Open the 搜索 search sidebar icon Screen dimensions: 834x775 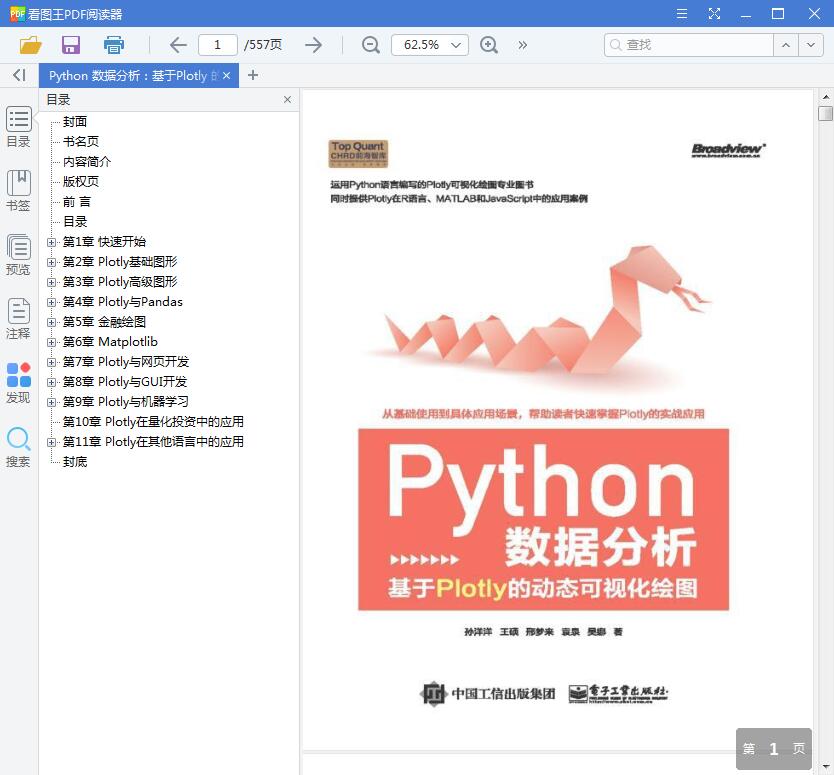pos(19,447)
